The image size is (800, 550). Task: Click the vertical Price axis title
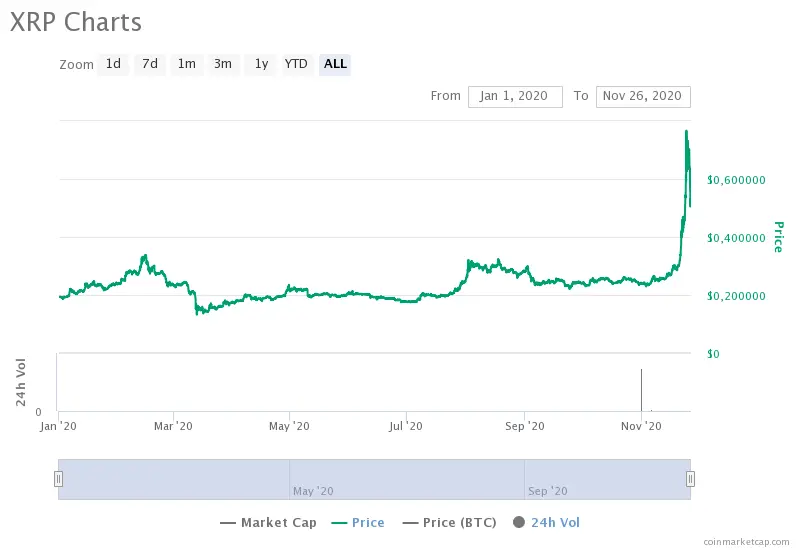point(779,237)
